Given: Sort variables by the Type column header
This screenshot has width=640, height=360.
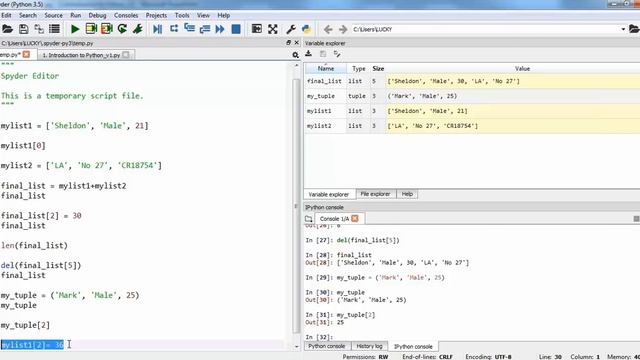Looking at the screenshot, I should point(358,69).
